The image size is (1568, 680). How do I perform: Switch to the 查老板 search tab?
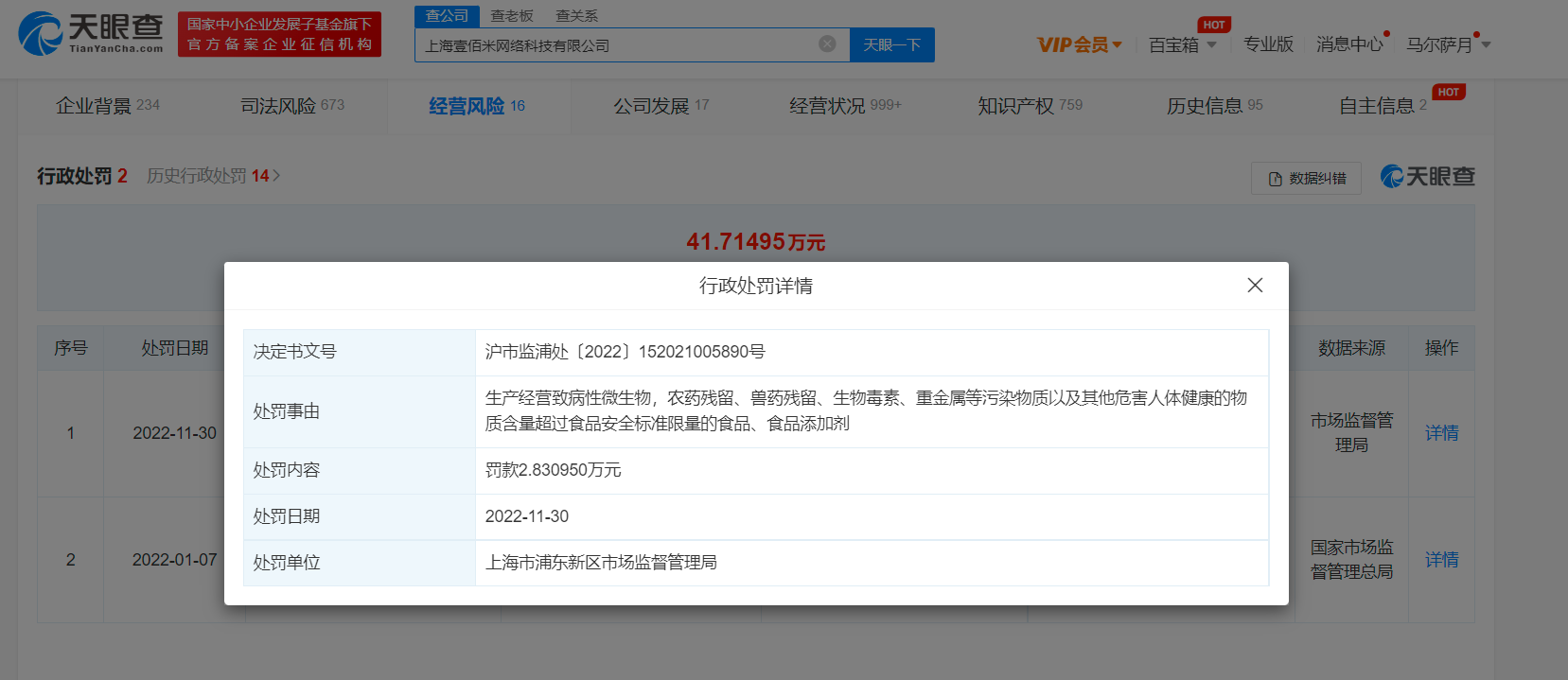pyautogui.click(x=512, y=16)
